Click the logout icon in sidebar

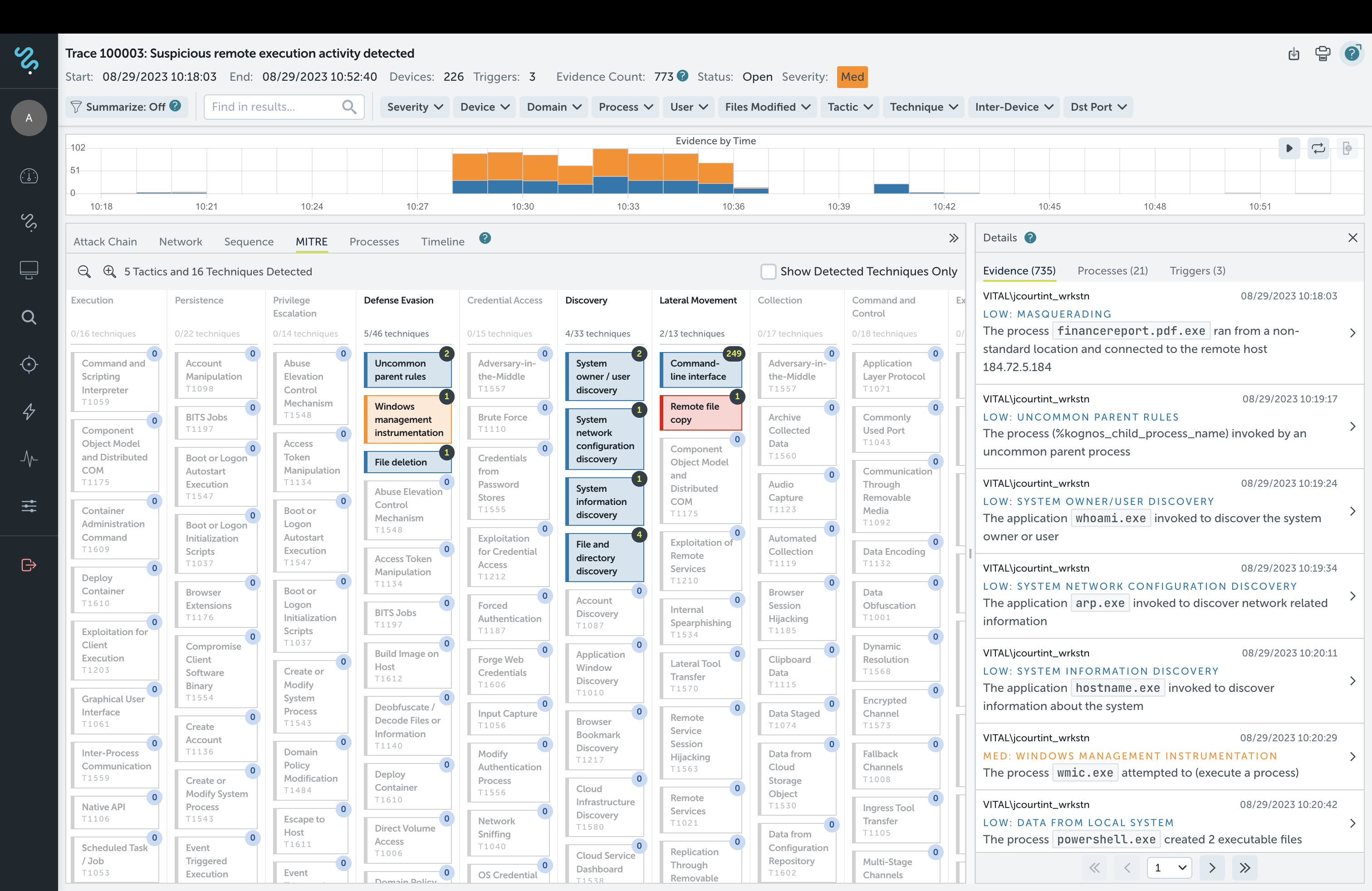coord(29,565)
